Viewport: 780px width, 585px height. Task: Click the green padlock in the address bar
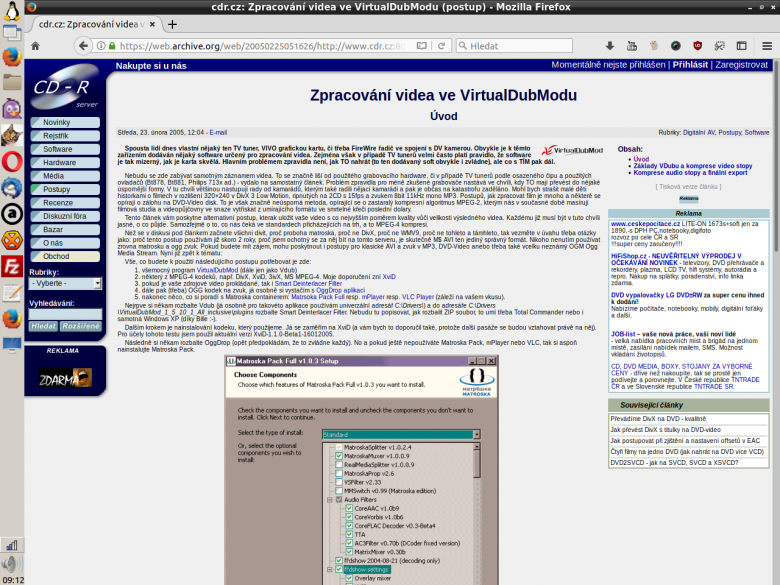click(112, 46)
